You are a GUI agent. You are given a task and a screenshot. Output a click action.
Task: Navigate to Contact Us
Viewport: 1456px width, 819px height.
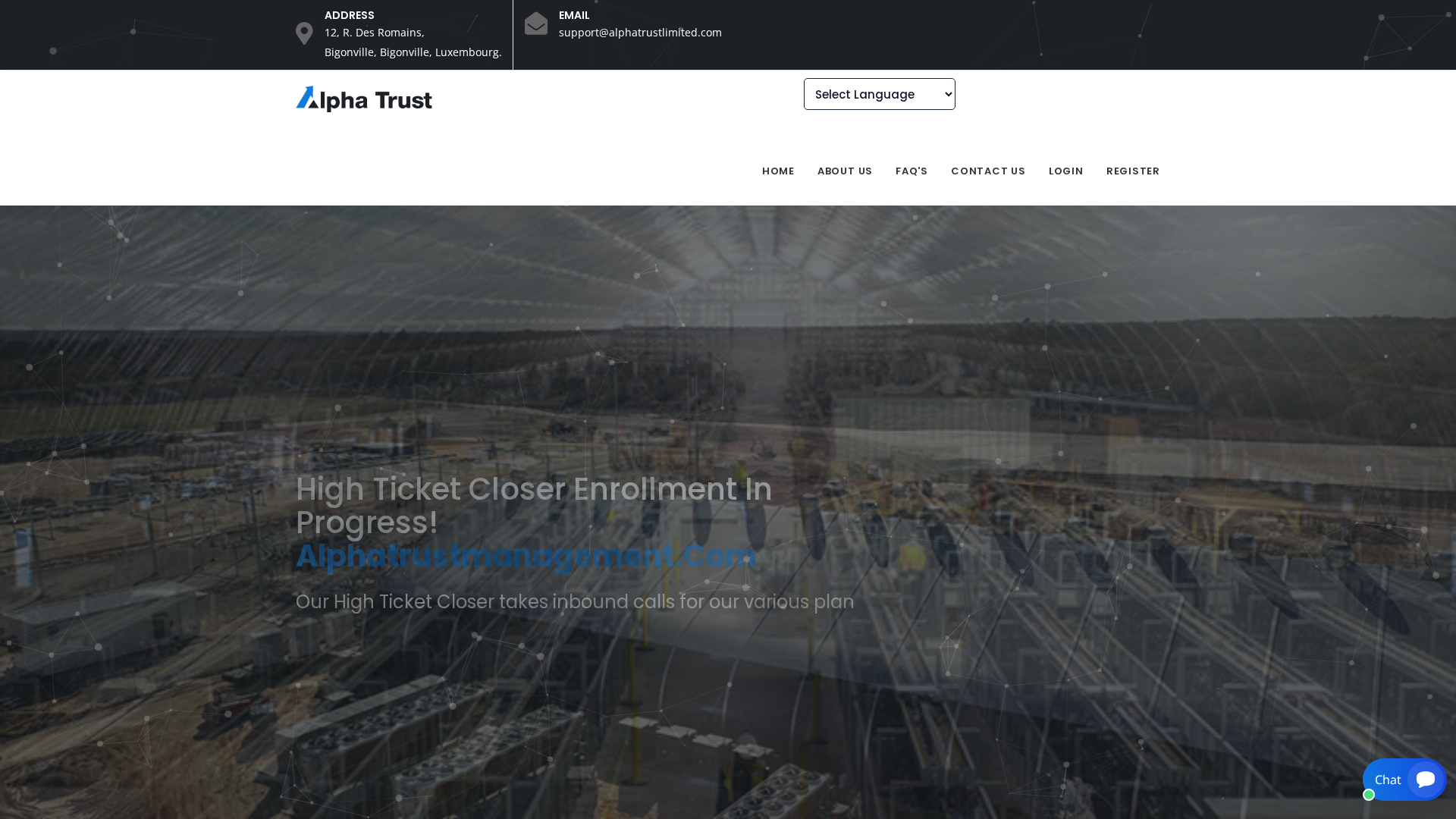(988, 171)
